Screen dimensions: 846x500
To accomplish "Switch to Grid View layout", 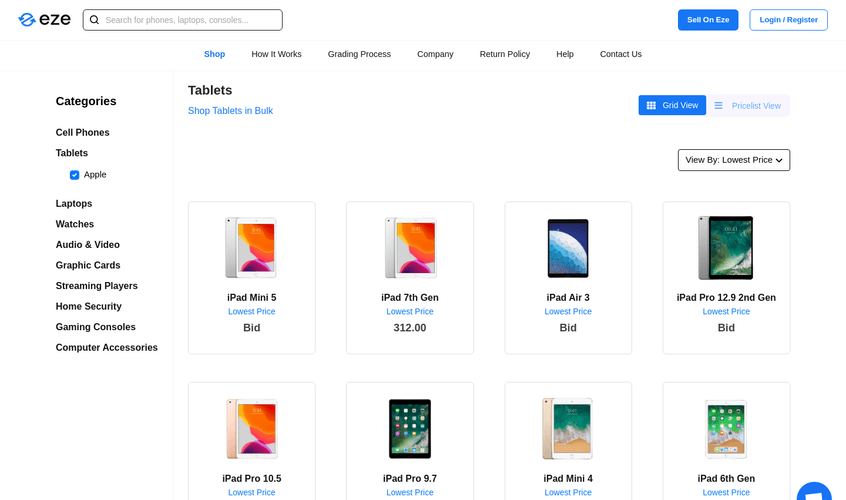I will point(672,105).
